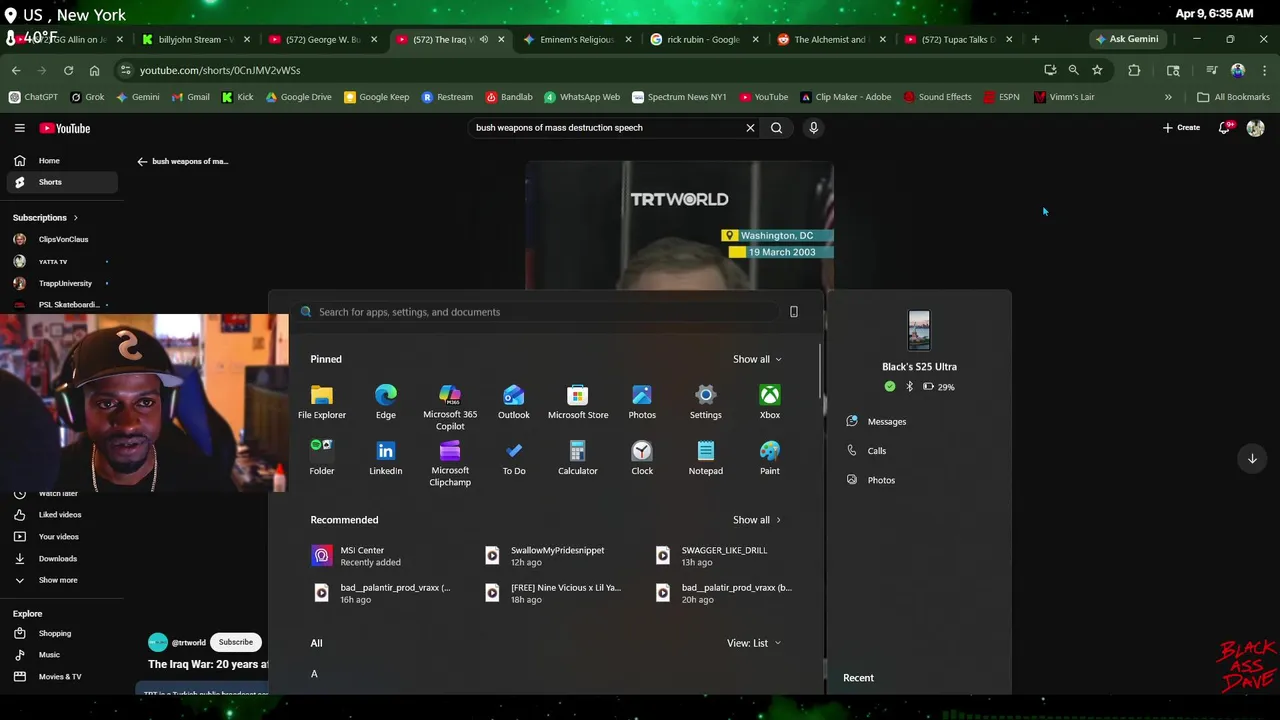The image size is (1280, 720).
Task: Go to next Short with down arrow
Action: [1252, 458]
